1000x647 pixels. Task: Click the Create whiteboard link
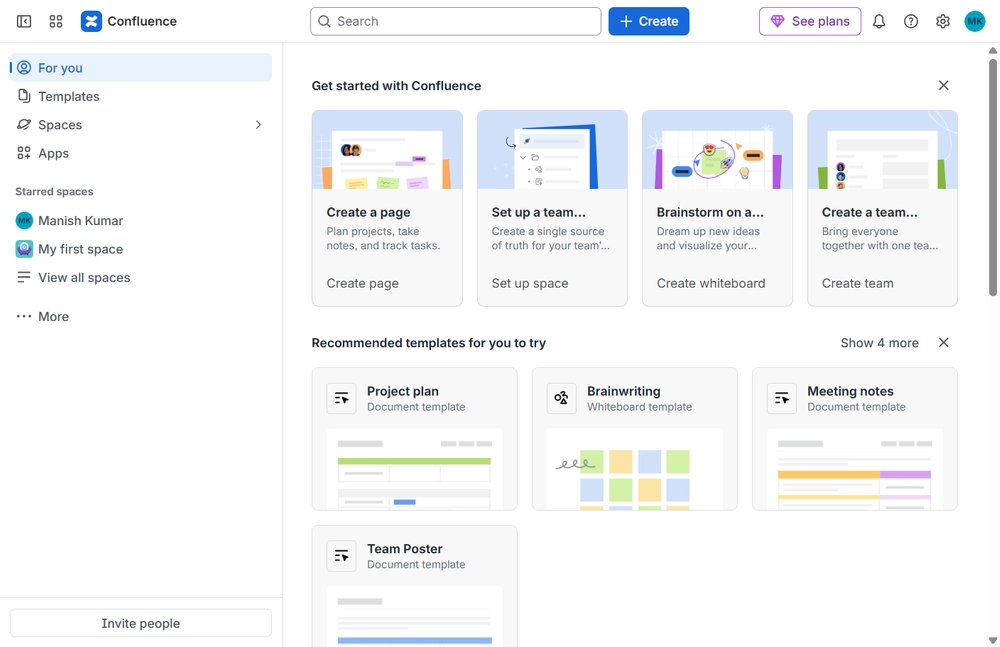(710, 283)
